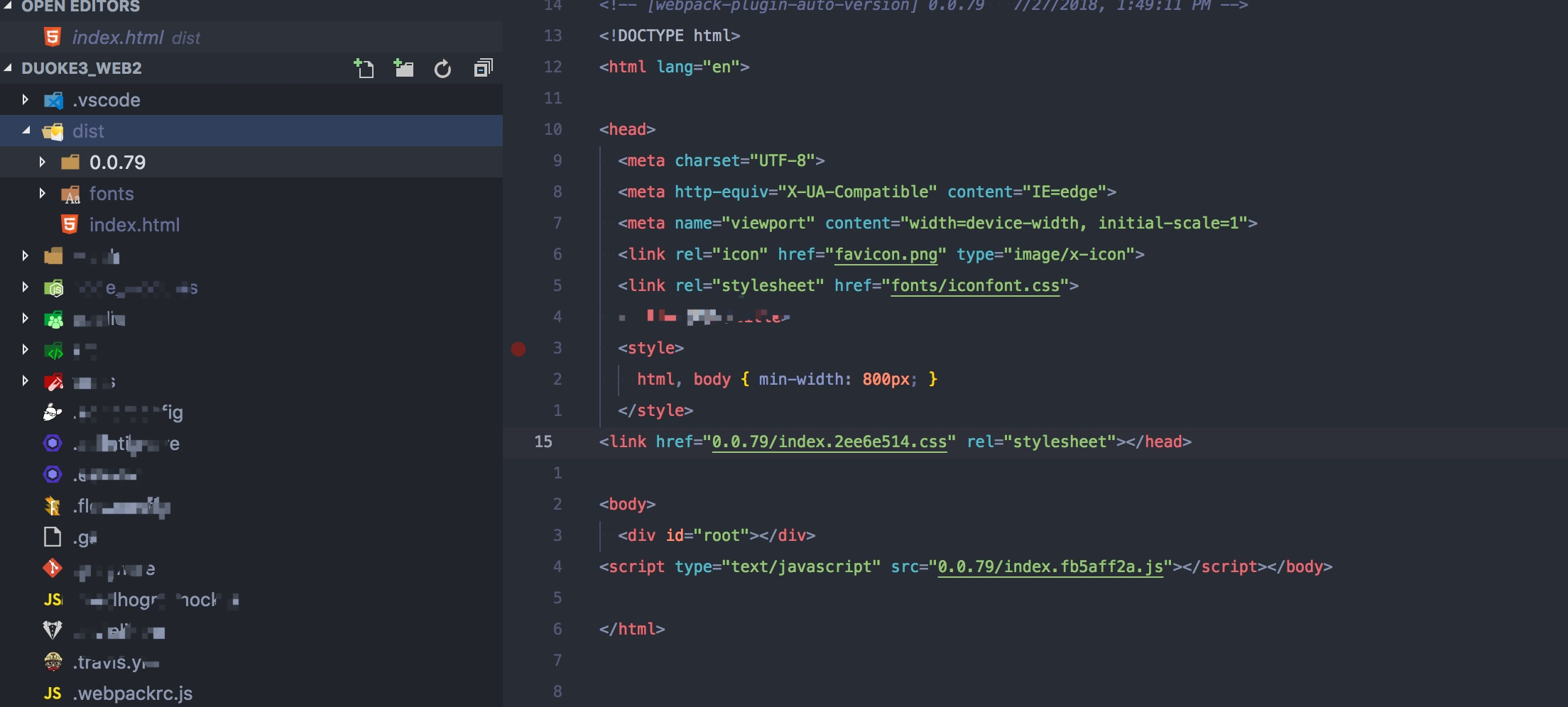Click the blank document file icon
Image resolution: width=1568 pixels, height=707 pixels.
pos(53,537)
